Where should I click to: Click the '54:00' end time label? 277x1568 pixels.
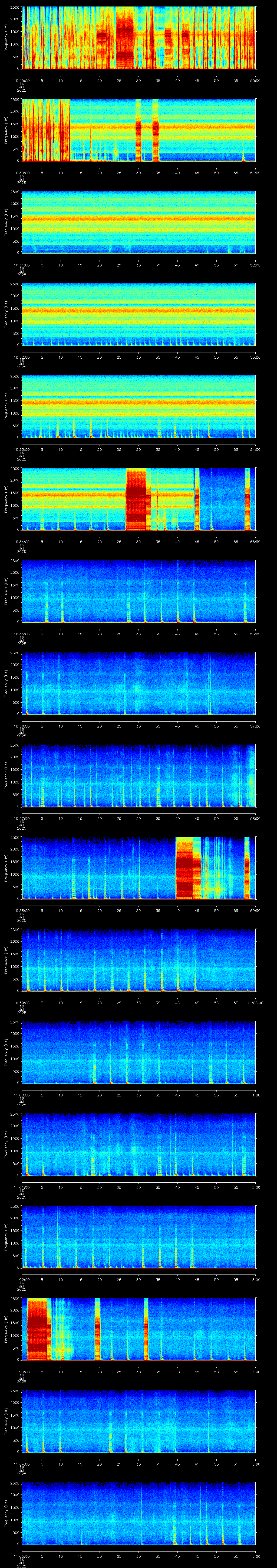point(256,449)
